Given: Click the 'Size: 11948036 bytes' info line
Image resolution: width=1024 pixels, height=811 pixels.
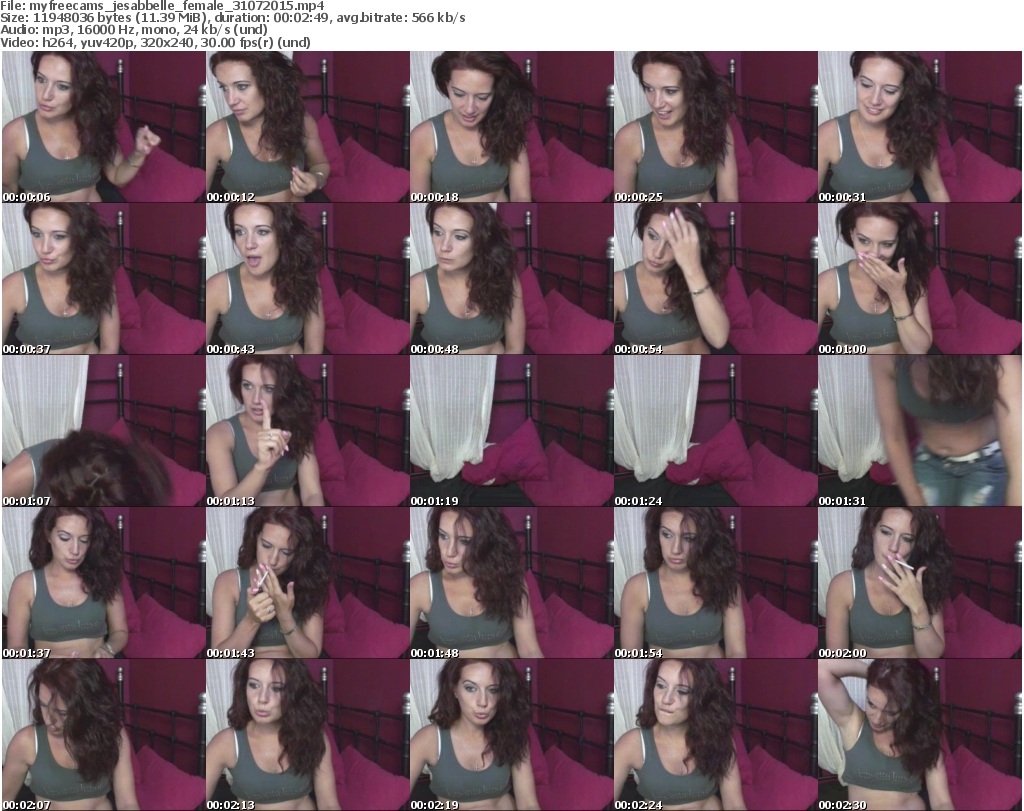Looking at the screenshot, I should (232, 18).
